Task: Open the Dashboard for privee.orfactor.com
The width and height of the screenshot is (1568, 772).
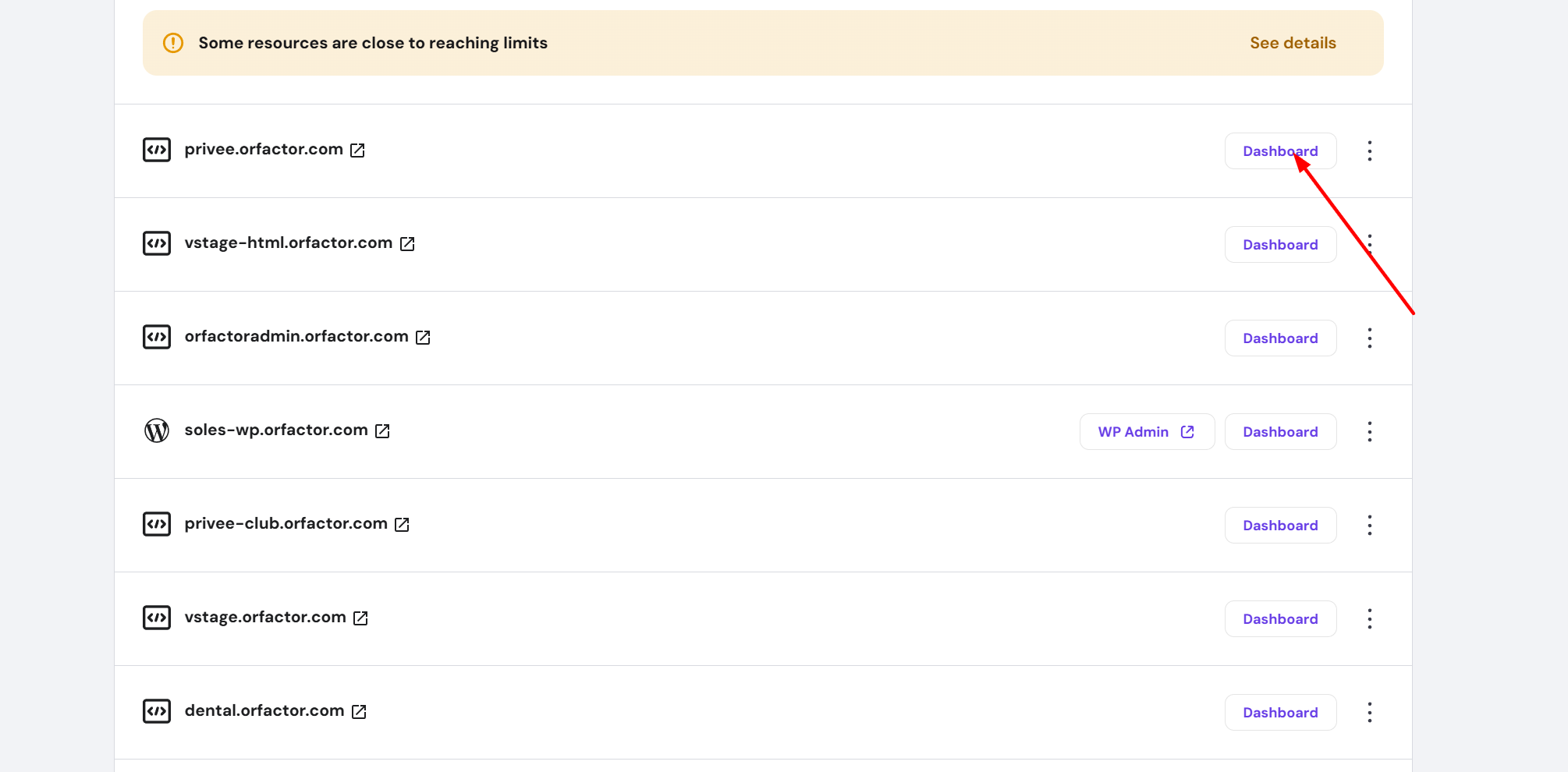Action: coord(1280,151)
